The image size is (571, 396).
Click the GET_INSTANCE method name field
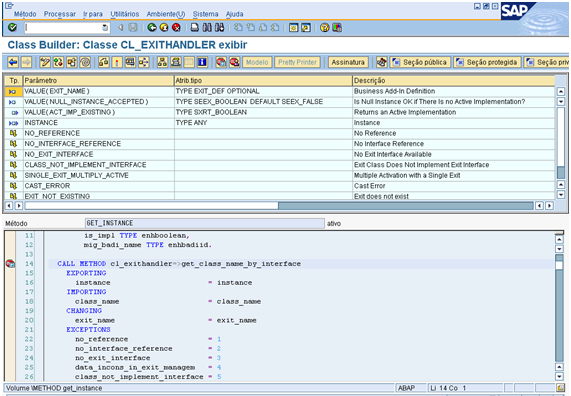tap(205, 223)
